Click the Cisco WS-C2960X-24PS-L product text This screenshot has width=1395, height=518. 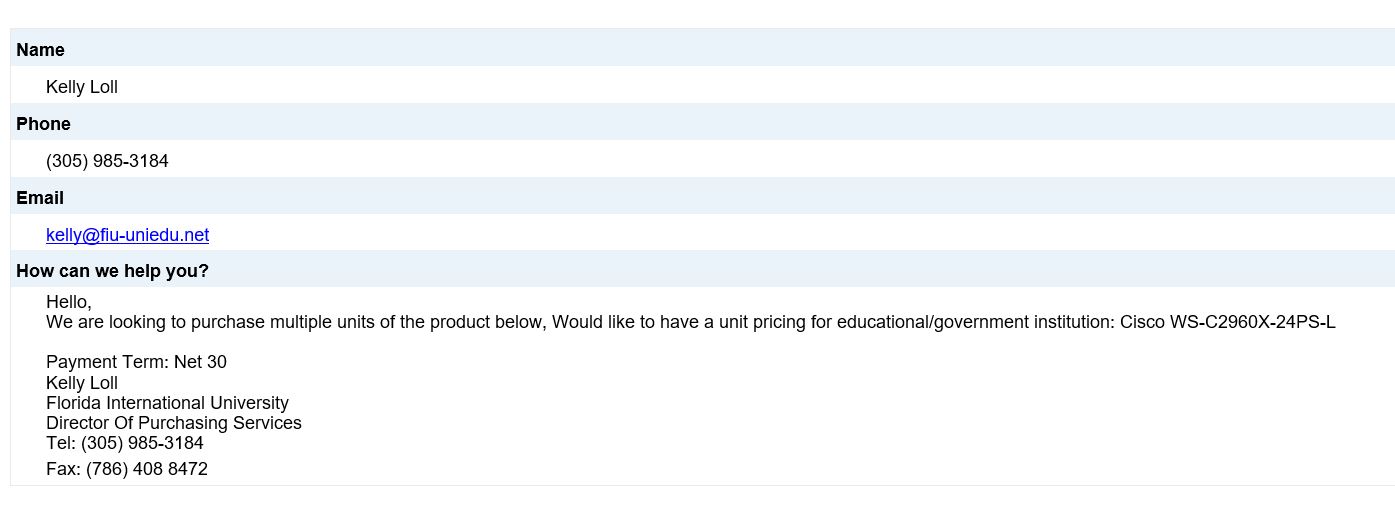[x=1228, y=322]
